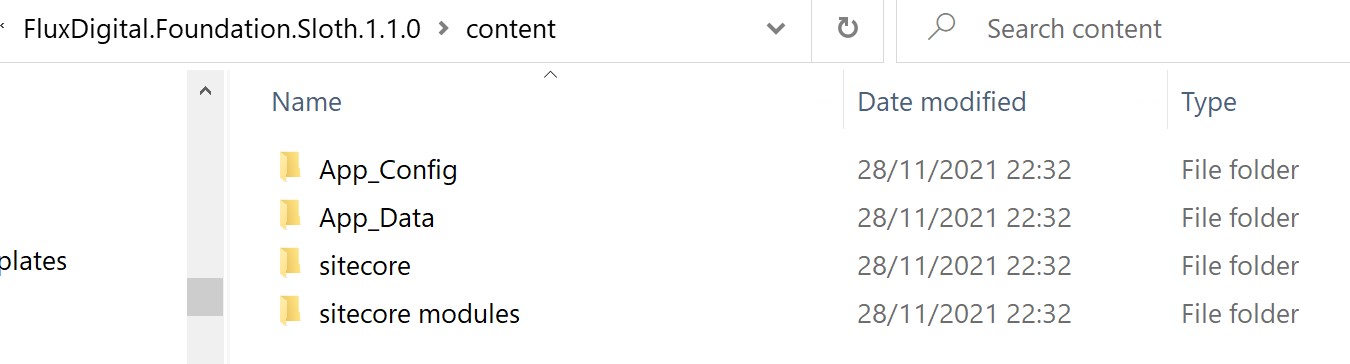This screenshot has width=1350, height=364.
Task: Click the App_Config folder icon
Action: 290,168
